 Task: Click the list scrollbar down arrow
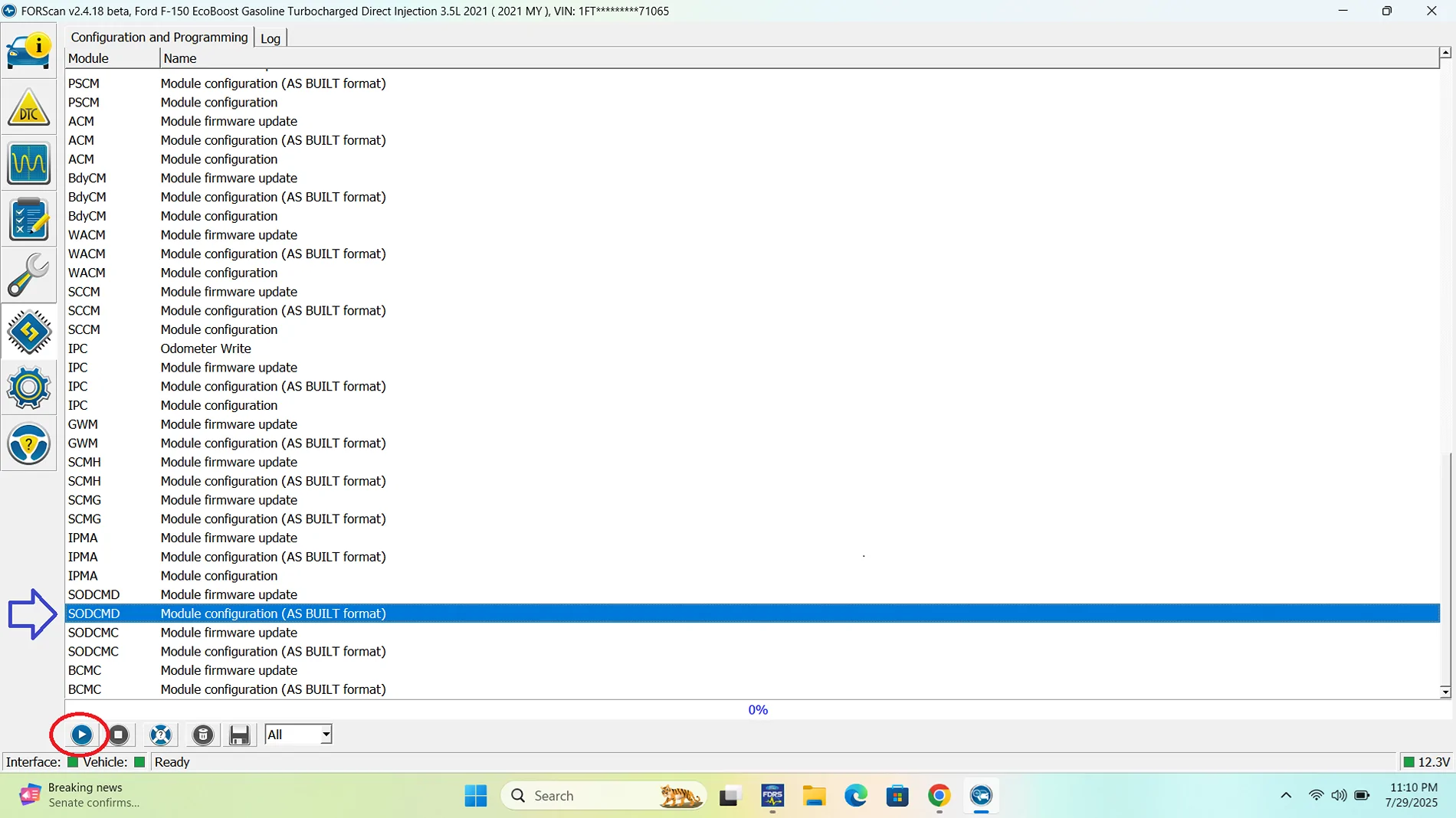(x=1445, y=692)
